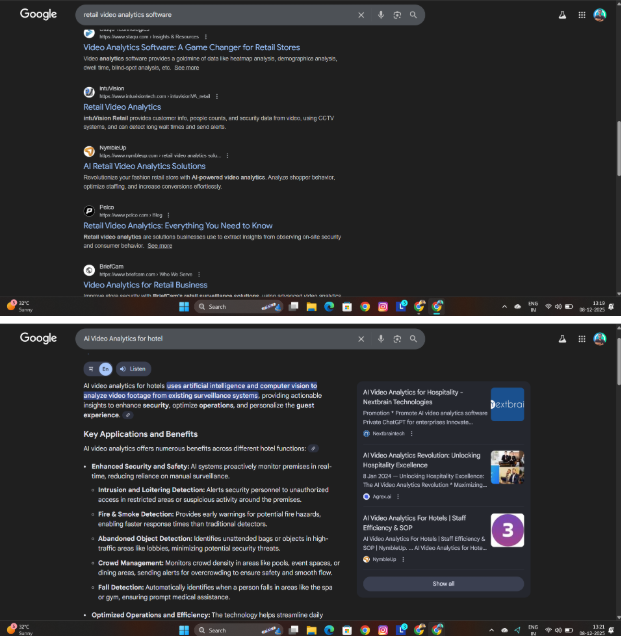Open Microsoft Store from lower taskbar
The height and width of the screenshot is (636, 621).
click(x=347, y=630)
